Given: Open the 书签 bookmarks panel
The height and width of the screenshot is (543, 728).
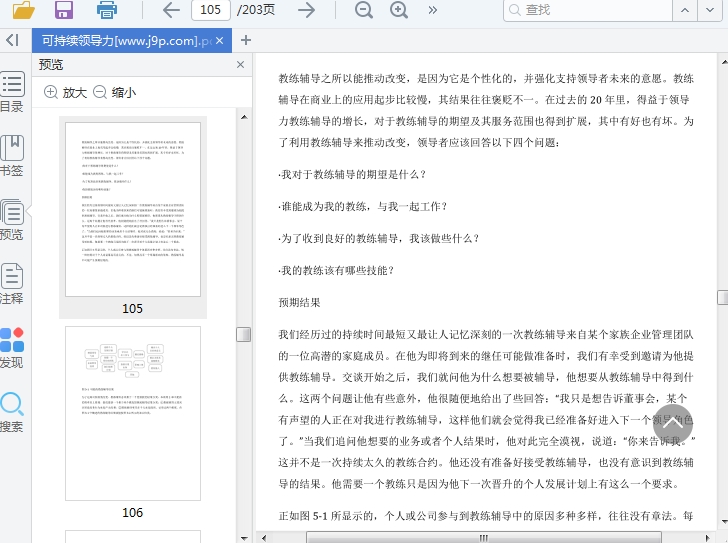Looking at the screenshot, I should (x=12, y=156).
